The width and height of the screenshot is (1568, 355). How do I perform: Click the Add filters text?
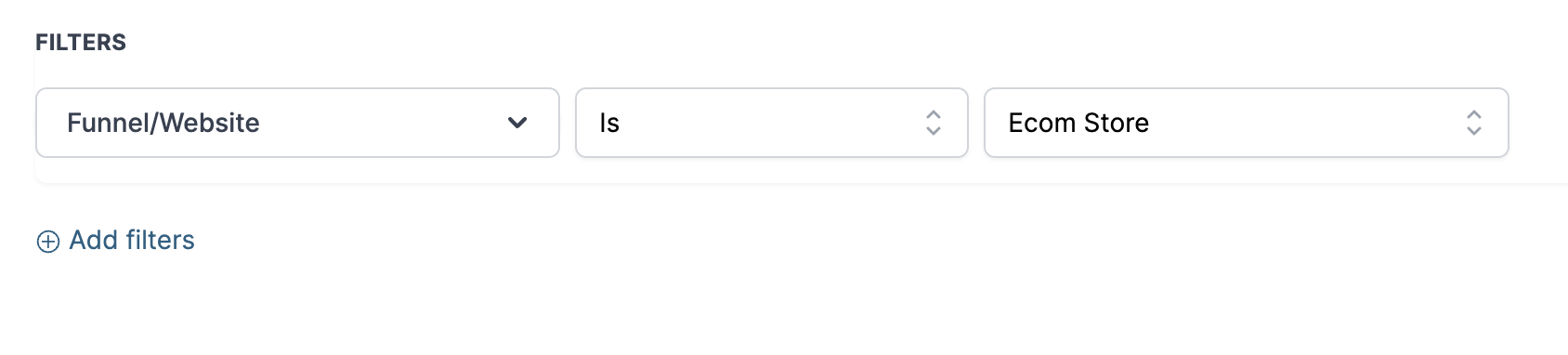[132, 241]
